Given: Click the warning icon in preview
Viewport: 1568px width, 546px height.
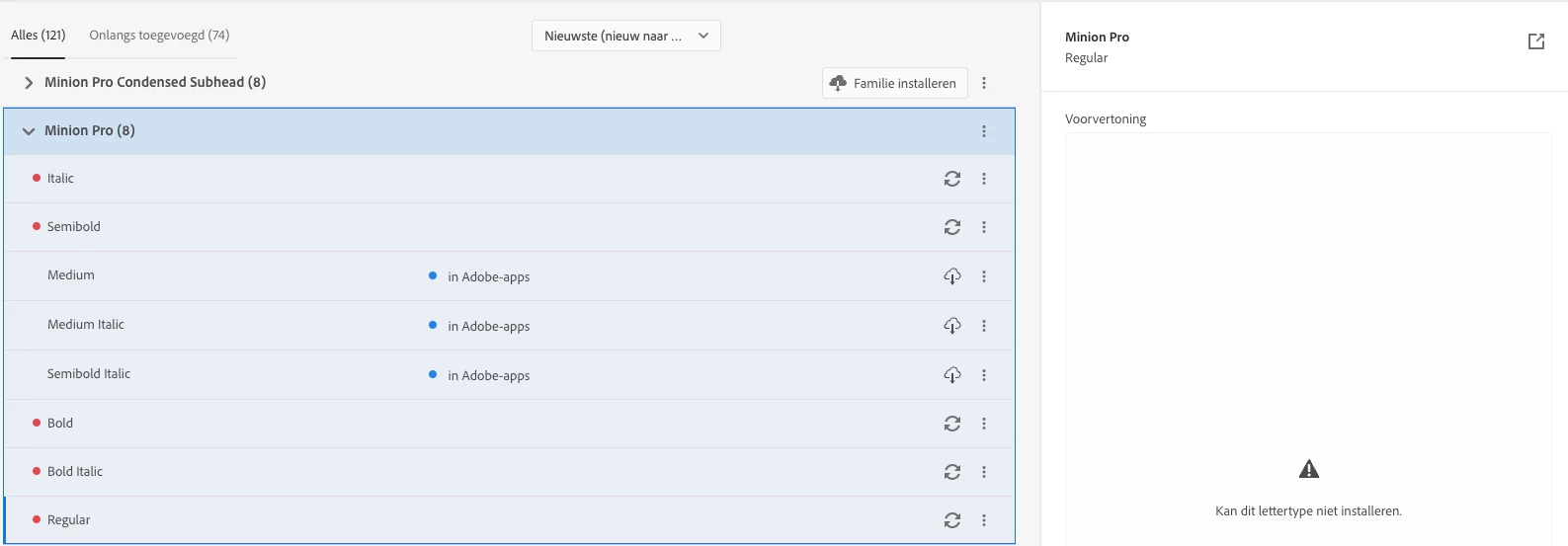Looking at the screenshot, I should pos(1309,469).
